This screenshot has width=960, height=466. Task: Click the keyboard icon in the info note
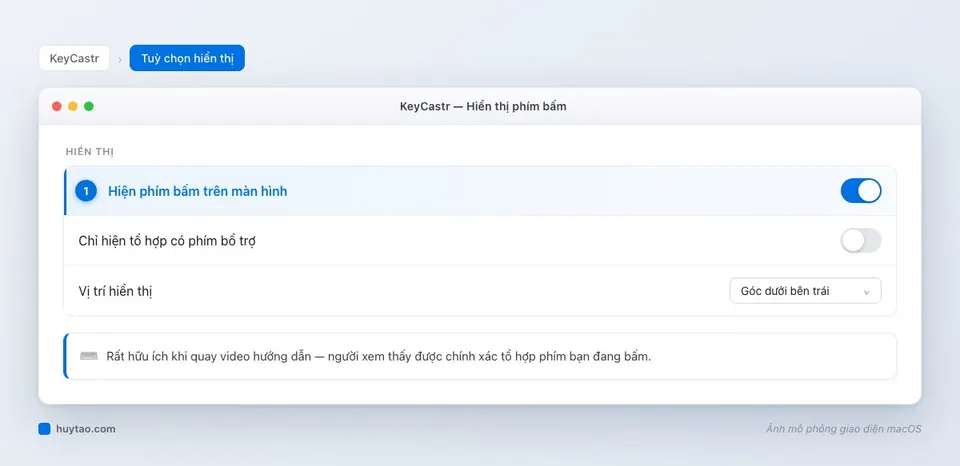[89, 356]
